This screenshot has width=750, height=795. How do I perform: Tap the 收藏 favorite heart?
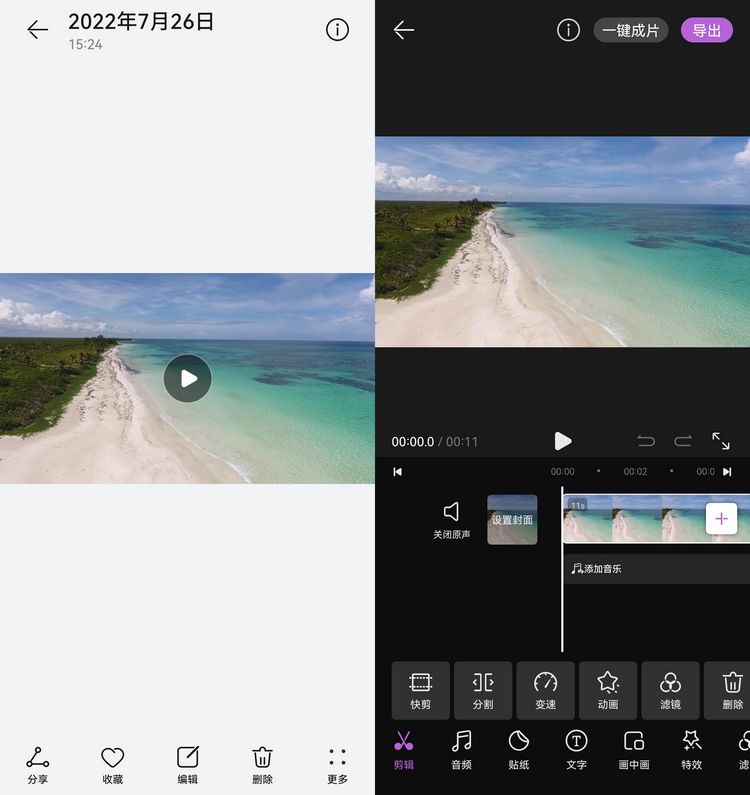click(x=113, y=765)
